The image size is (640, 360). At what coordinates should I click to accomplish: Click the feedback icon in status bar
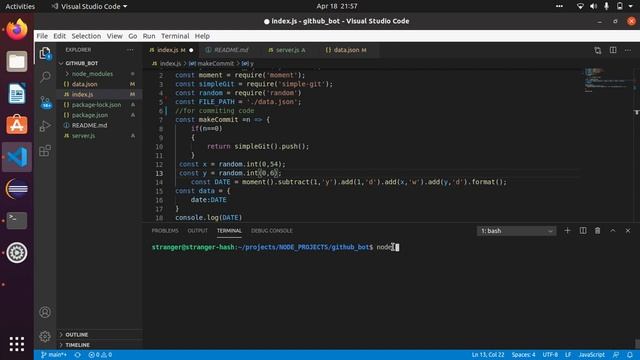pos(616,355)
